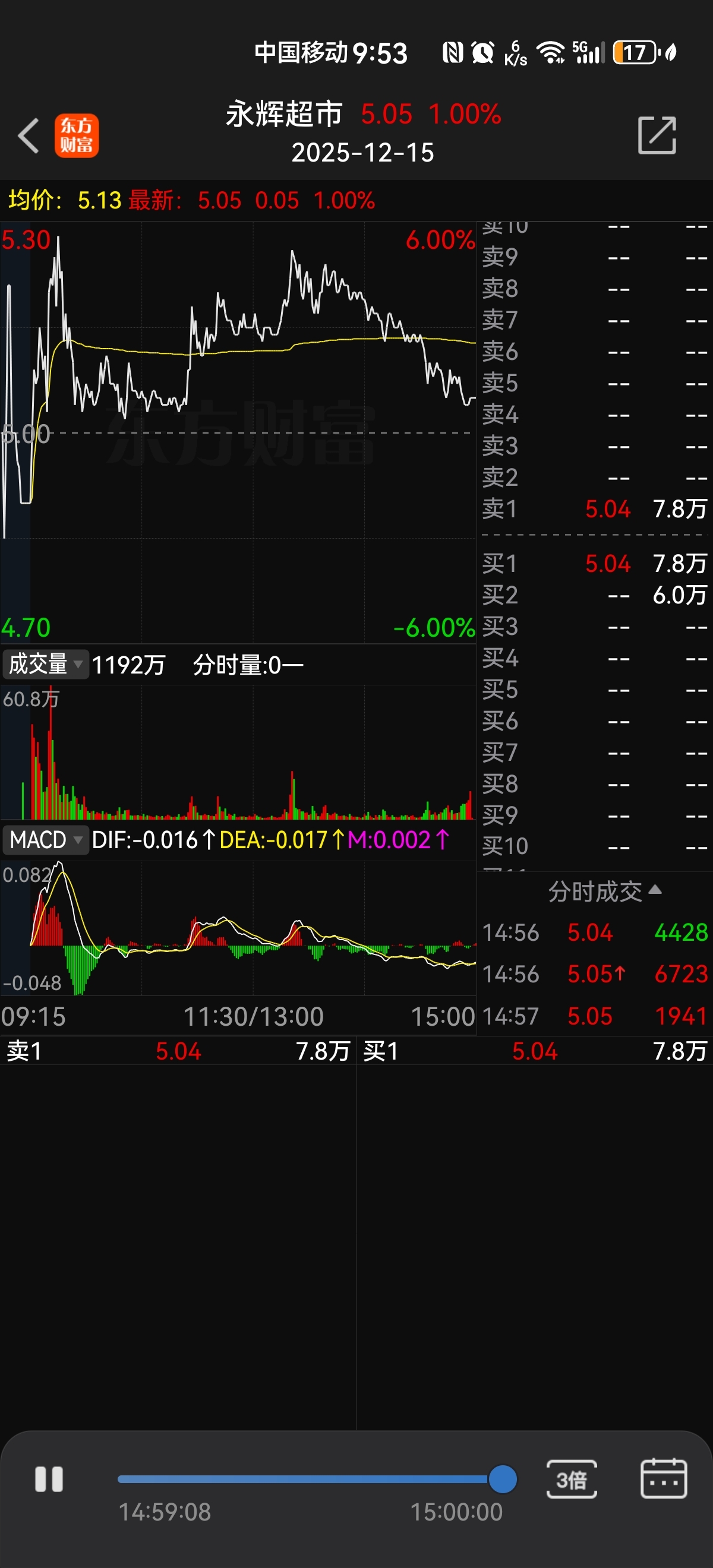This screenshot has height=1568, width=713.
Task: Tap the 最新 5.05 price label
Action: click(185, 200)
